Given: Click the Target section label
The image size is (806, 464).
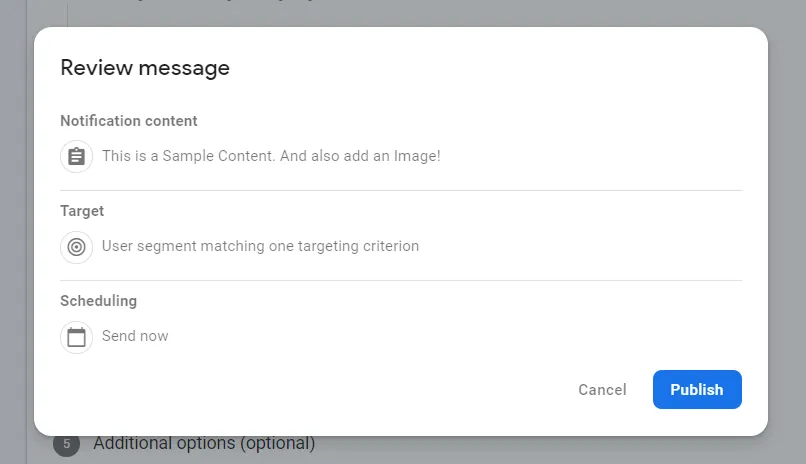Looking at the screenshot, I should coord(82,211).
